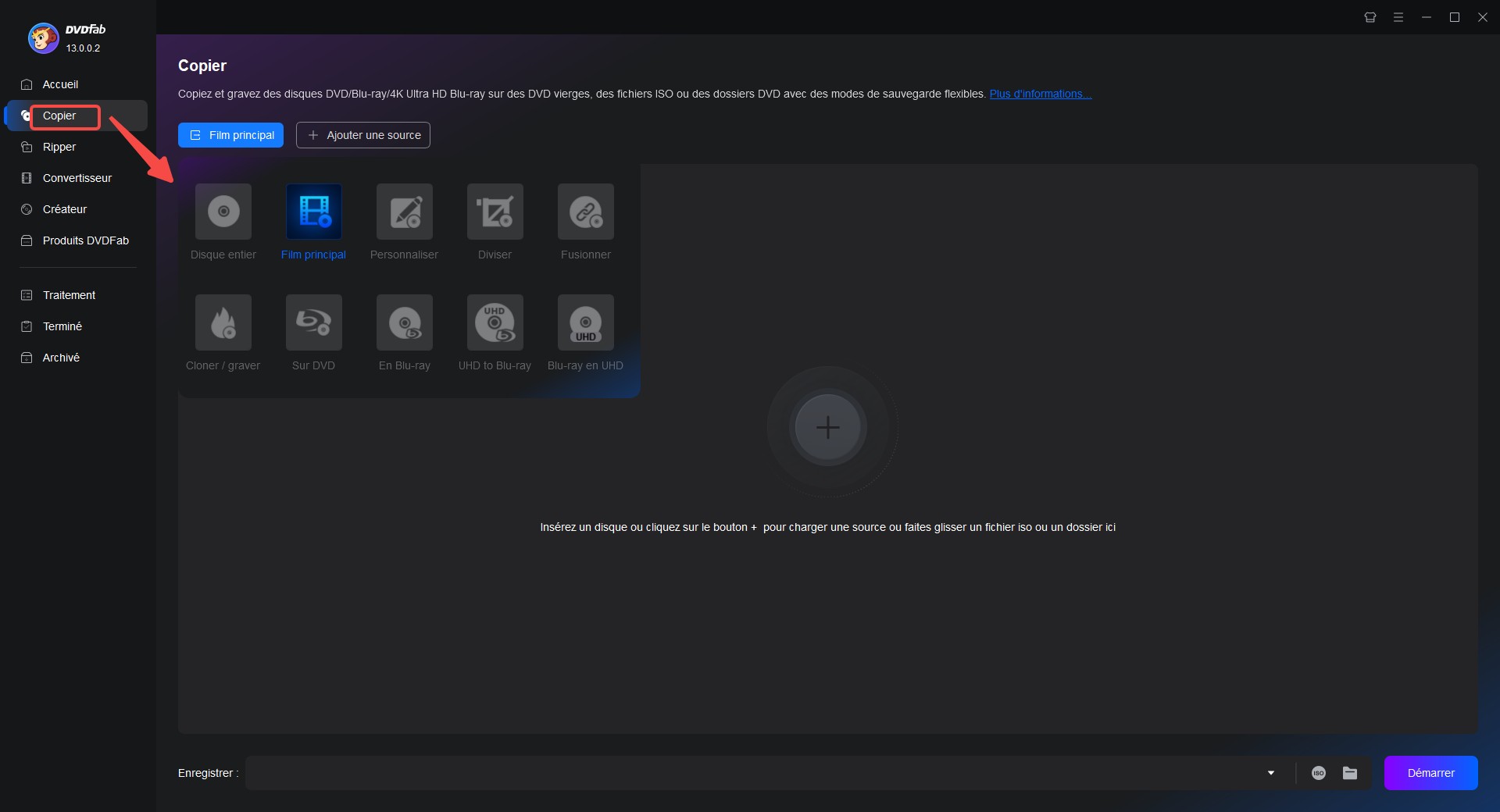This screenshot has width=1500, height=812.
Task: Select the Sur DVD mode icon
Action: click(x=314, y=322)
